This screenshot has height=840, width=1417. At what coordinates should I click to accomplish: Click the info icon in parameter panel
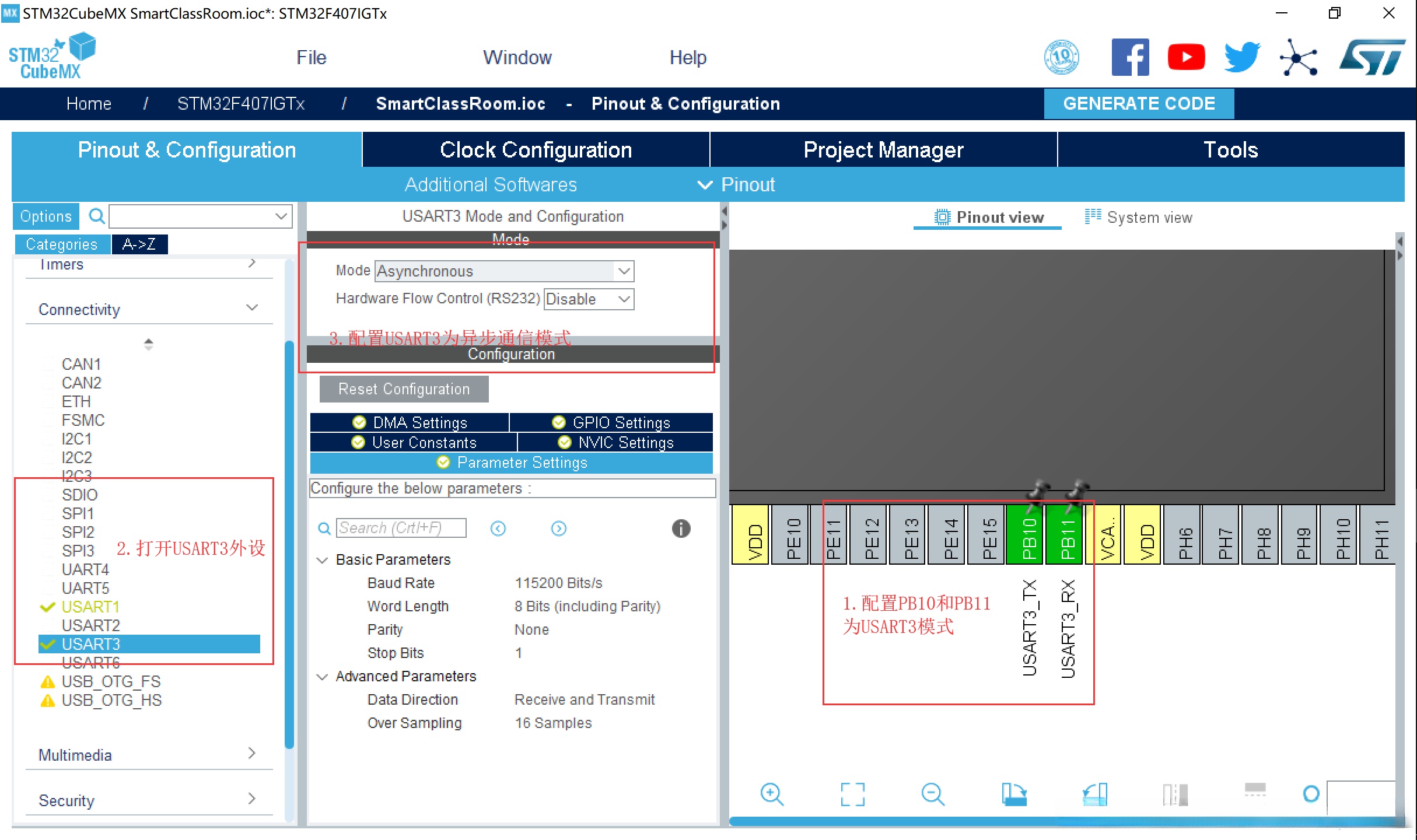tap(681, 528)
